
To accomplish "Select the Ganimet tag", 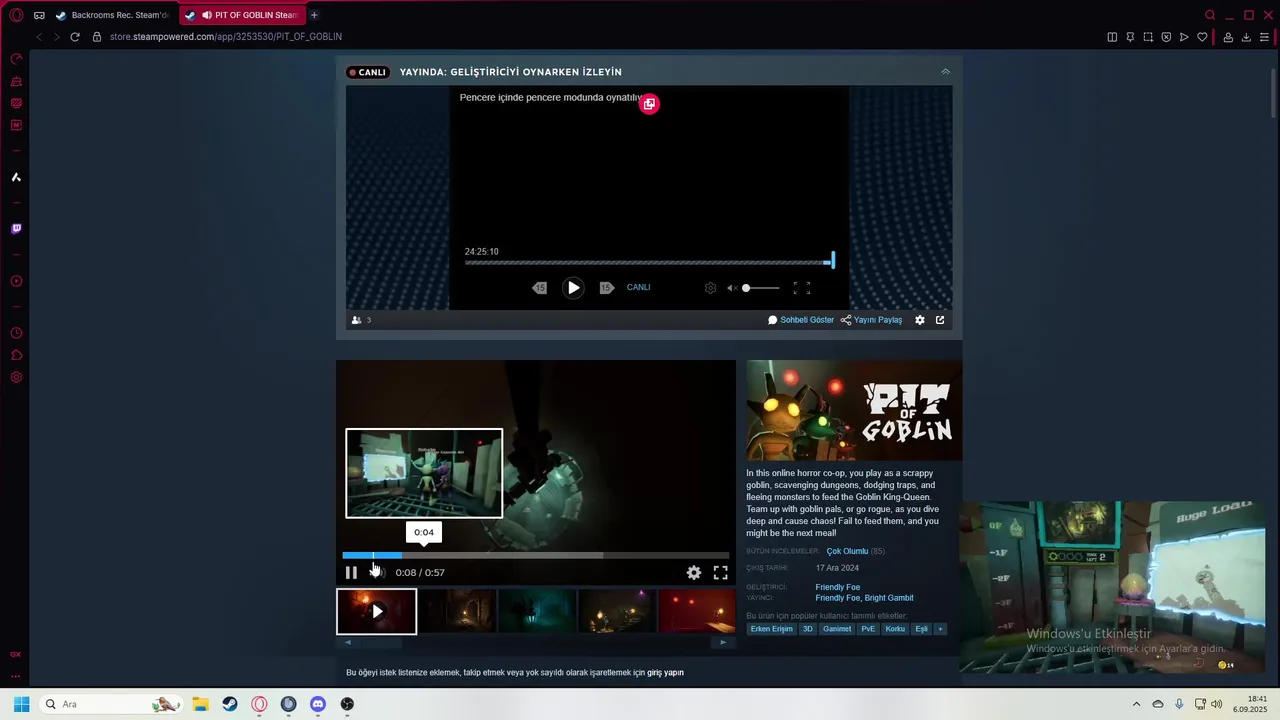I will click(837, 629).
